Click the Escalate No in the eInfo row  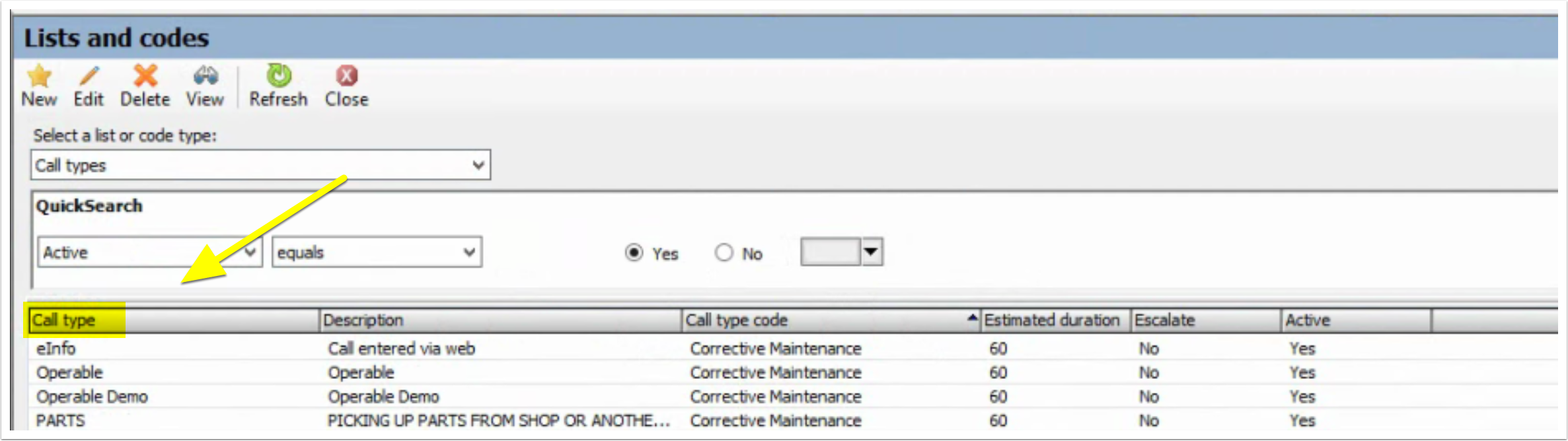(x=1149, y=349)
